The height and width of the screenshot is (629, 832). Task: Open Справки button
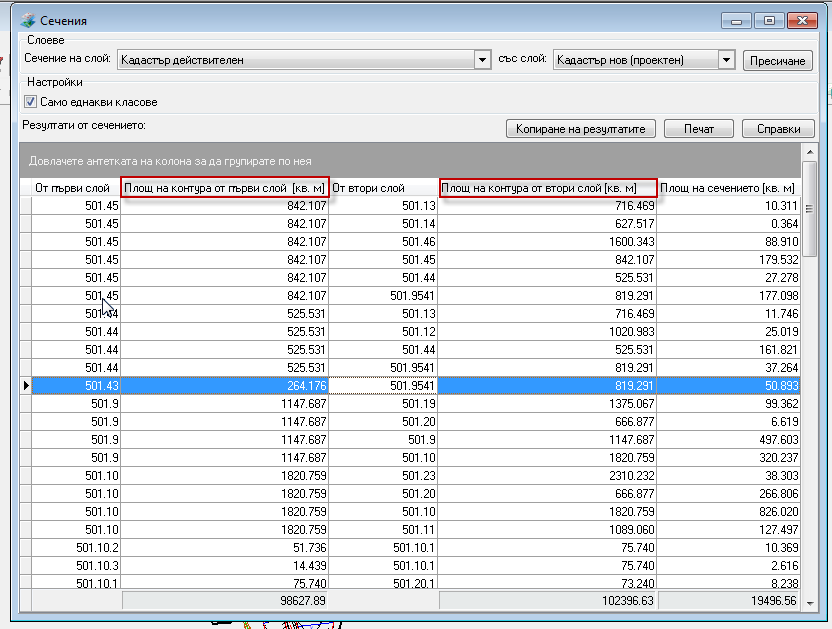(779, 129)
